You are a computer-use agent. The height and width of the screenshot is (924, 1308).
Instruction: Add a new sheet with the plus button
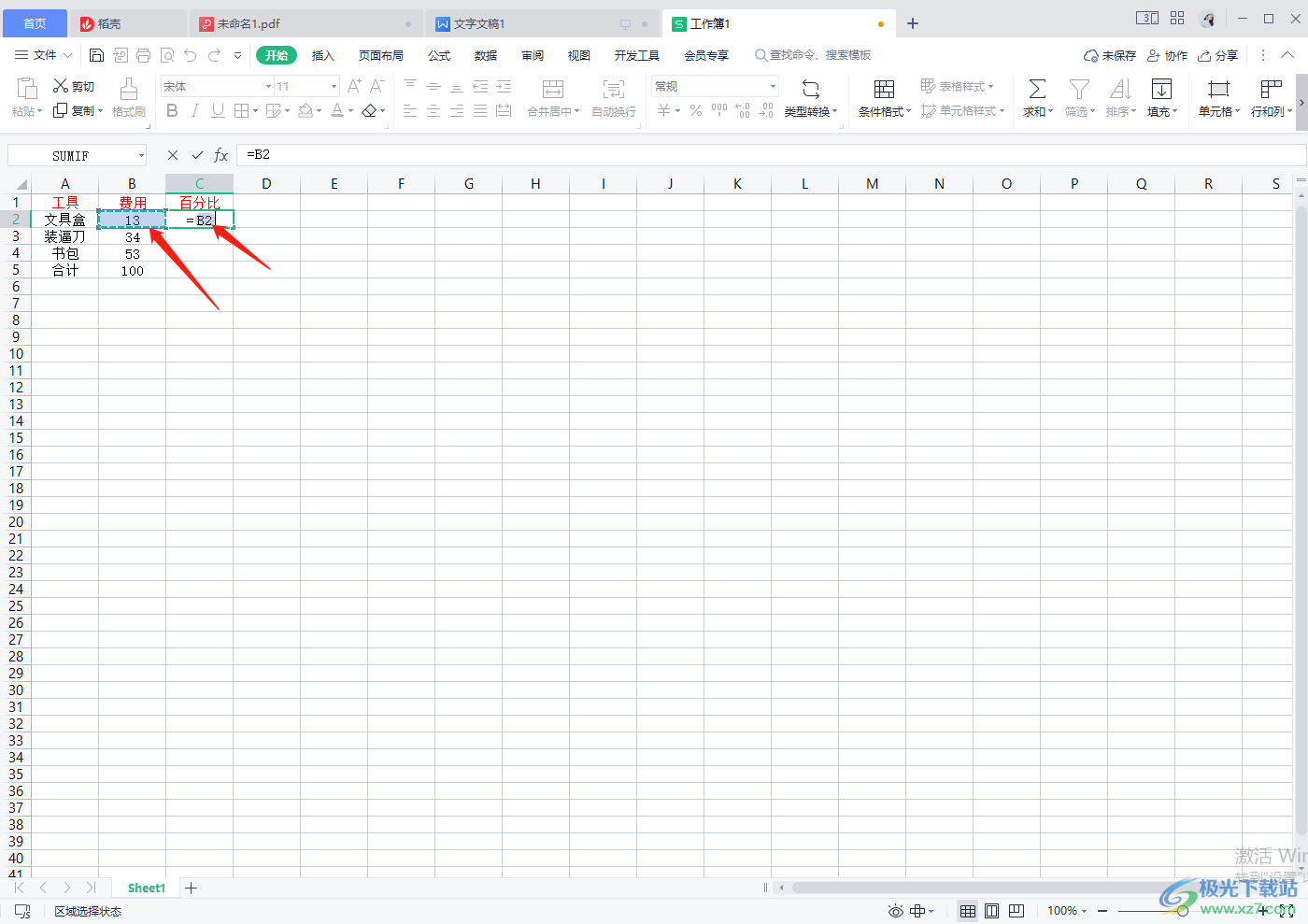(x=191, y=888)
